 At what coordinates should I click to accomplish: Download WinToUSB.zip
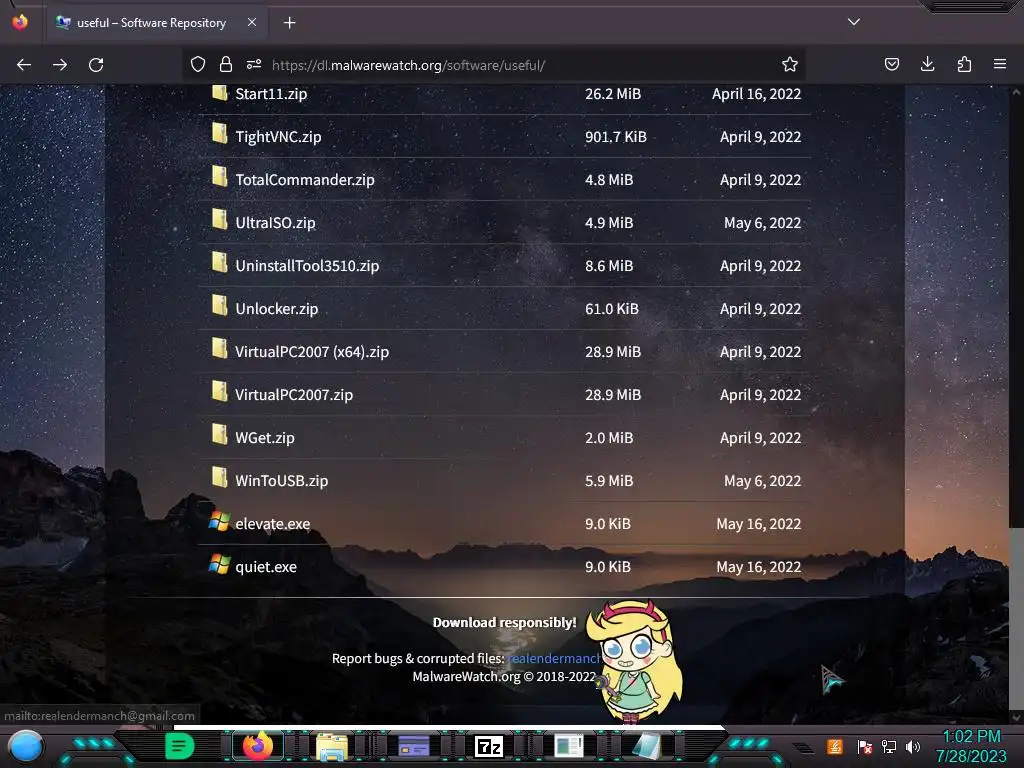click(281, 481)
